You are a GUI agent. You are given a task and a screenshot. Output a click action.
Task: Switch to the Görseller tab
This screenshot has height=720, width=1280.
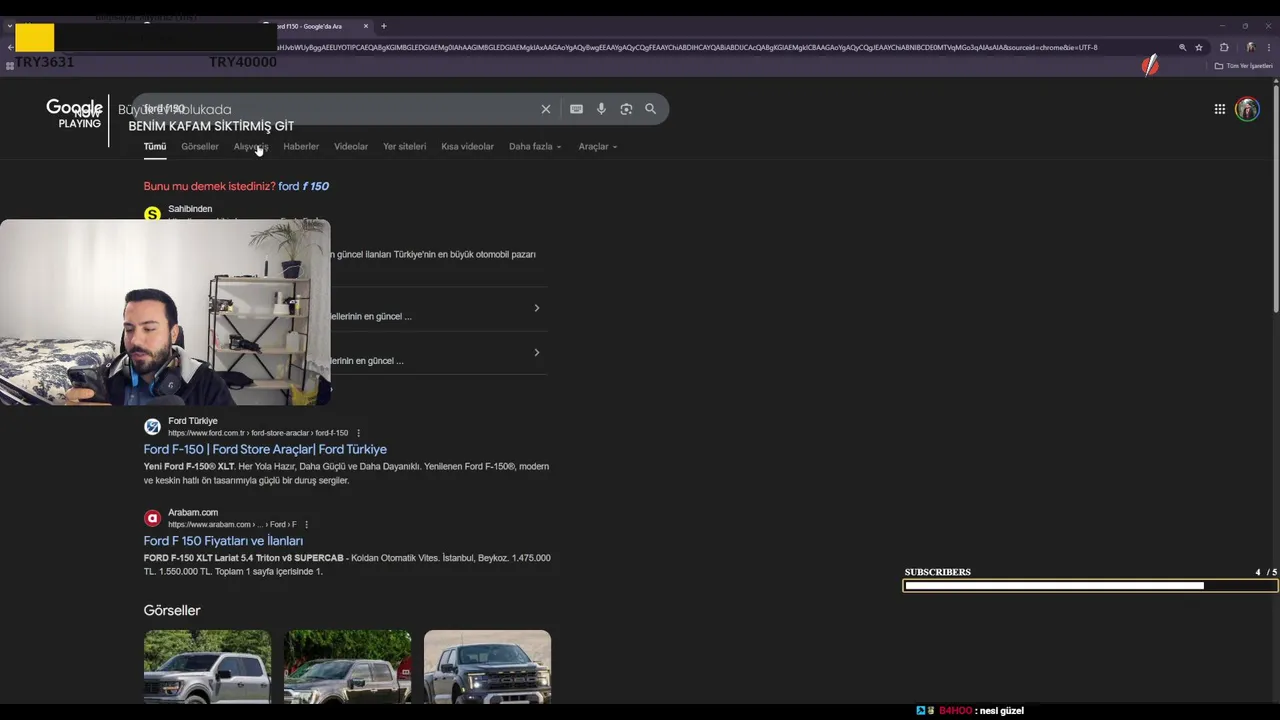(200, 146)
